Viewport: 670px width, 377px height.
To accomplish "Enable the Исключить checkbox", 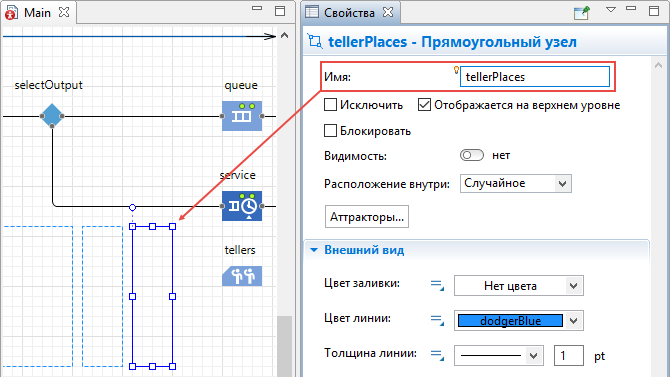I will pyautogui.click(x=330, y=105).
